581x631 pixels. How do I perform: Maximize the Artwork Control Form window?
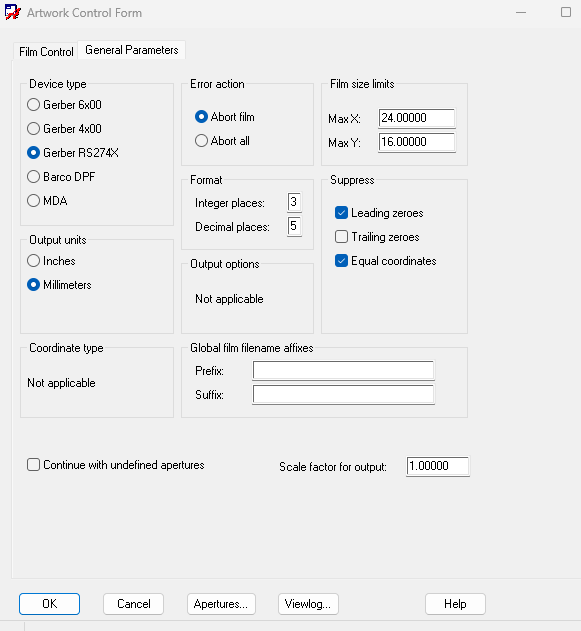(566, 12)
